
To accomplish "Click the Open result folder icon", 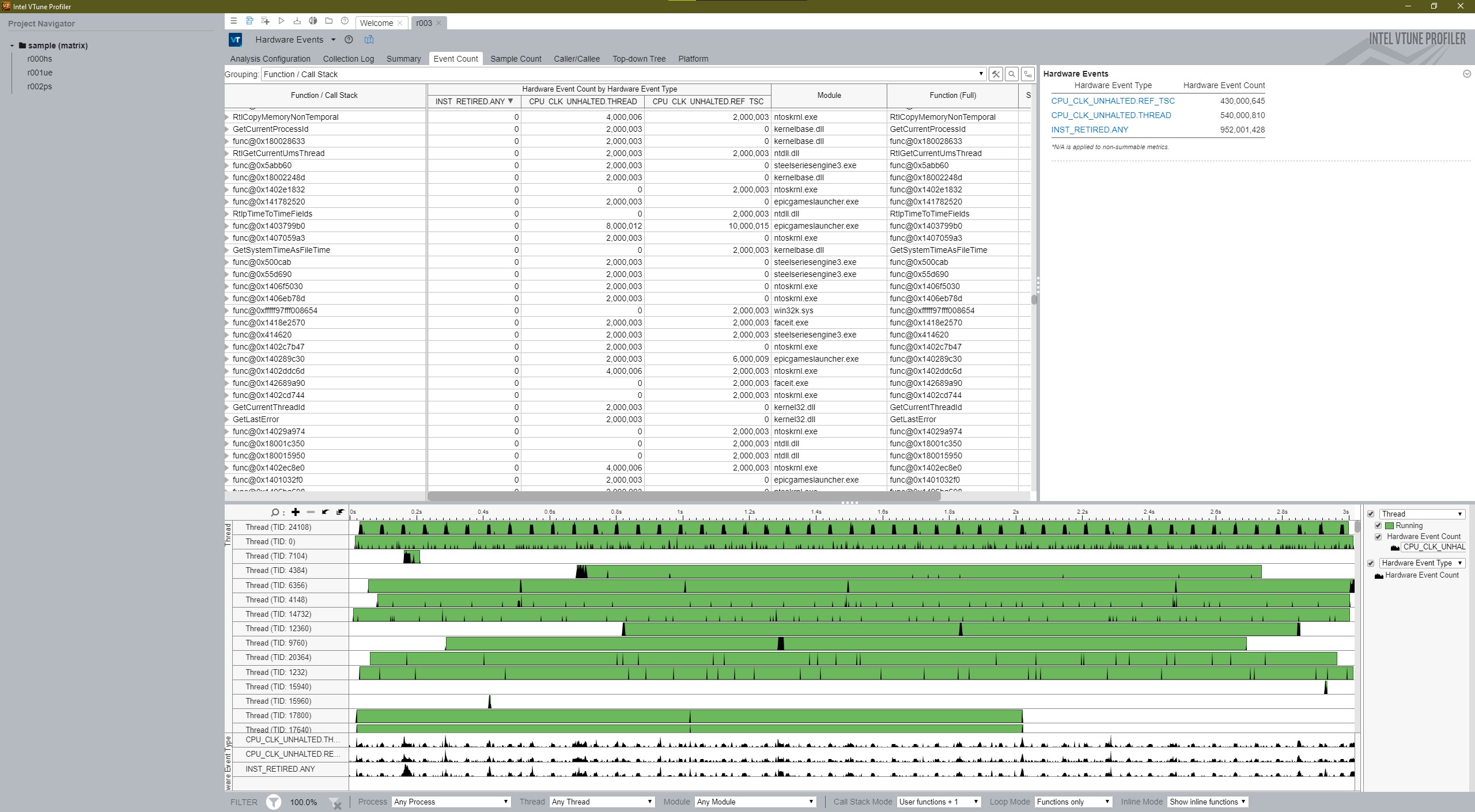I will [329, 21].
